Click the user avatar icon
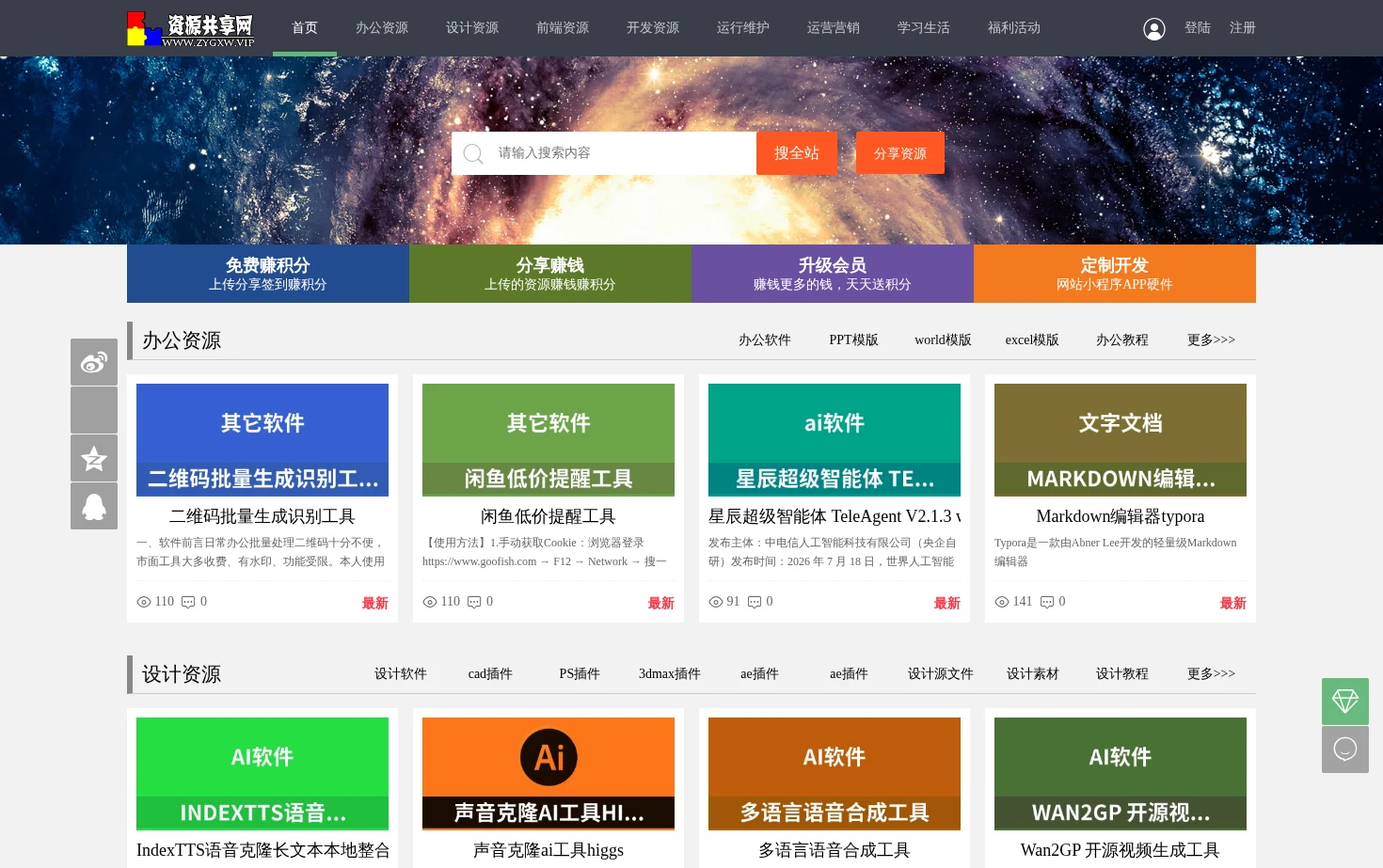1383x868 pixels. 1154,29
